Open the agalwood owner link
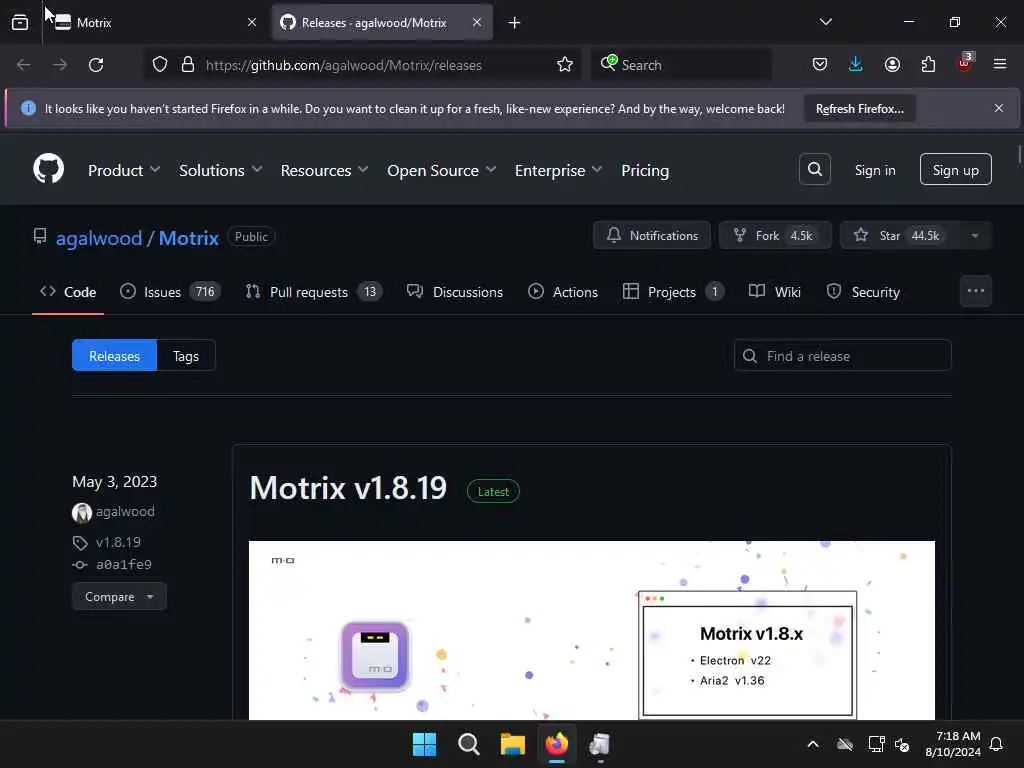The image size is (1024, 768). click(x=99, y=238)
